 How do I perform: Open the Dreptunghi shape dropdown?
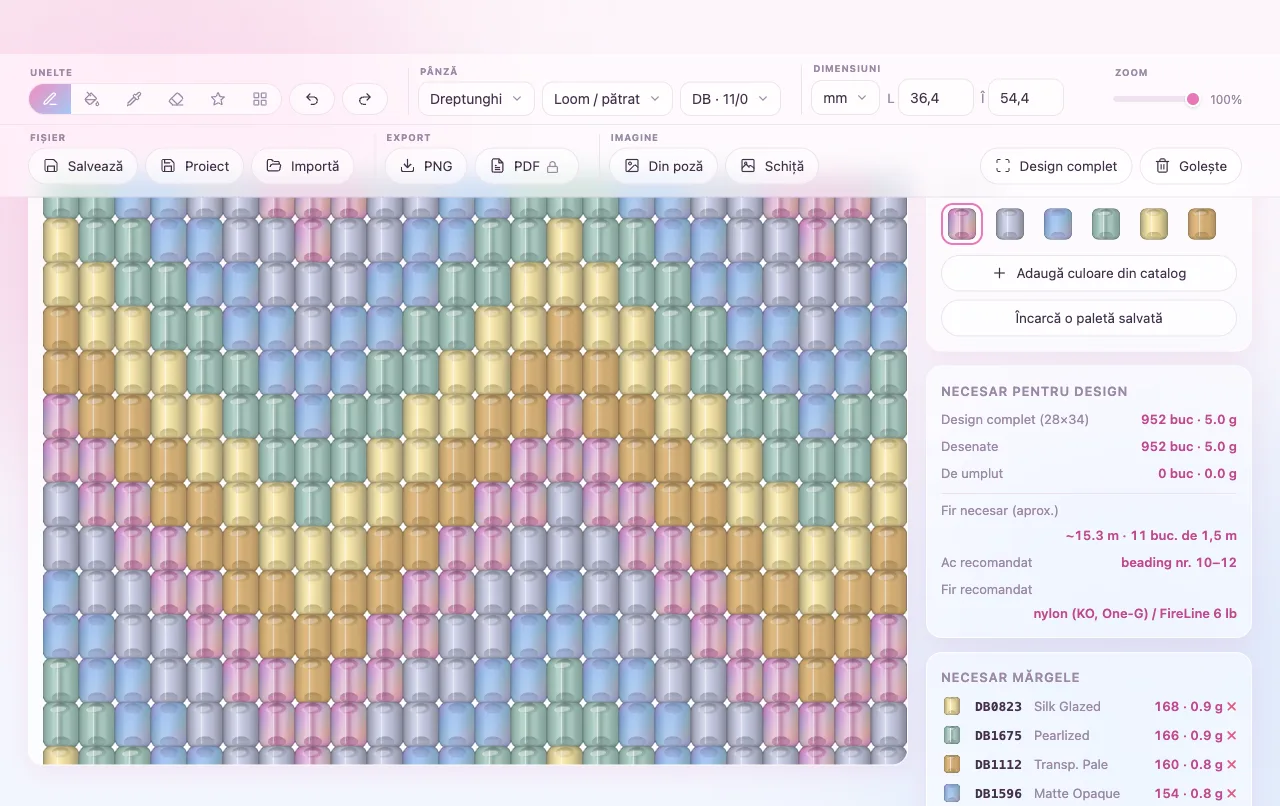point(477,98)
